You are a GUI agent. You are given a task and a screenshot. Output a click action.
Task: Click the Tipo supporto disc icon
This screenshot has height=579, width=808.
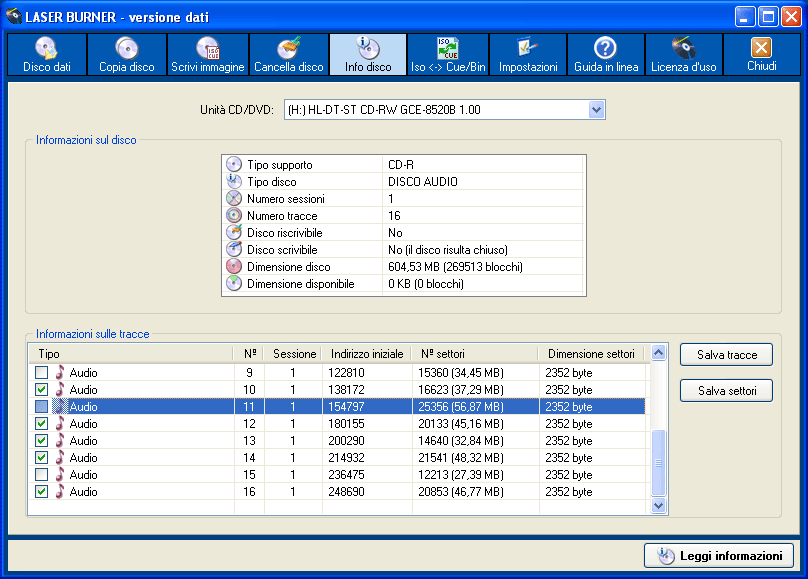coord(234,164)
